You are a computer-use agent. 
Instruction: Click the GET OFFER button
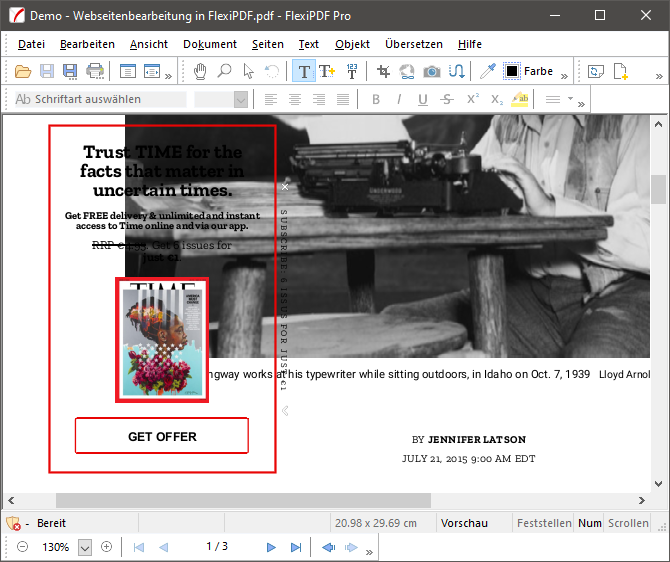click(162, 437)
